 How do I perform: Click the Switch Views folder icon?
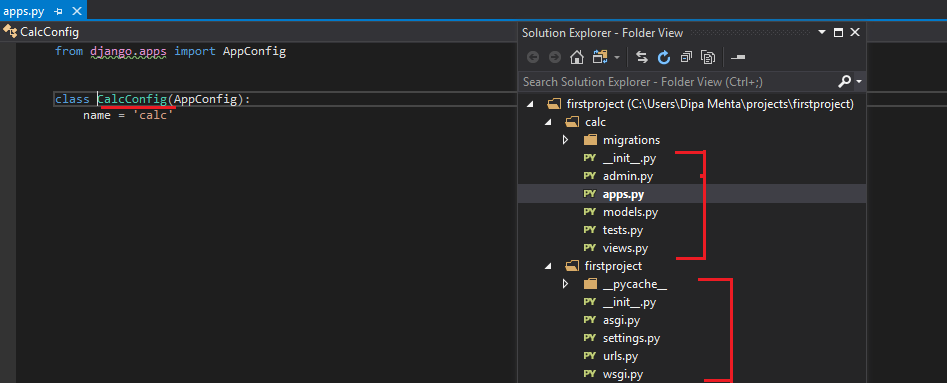coord(600,57)
